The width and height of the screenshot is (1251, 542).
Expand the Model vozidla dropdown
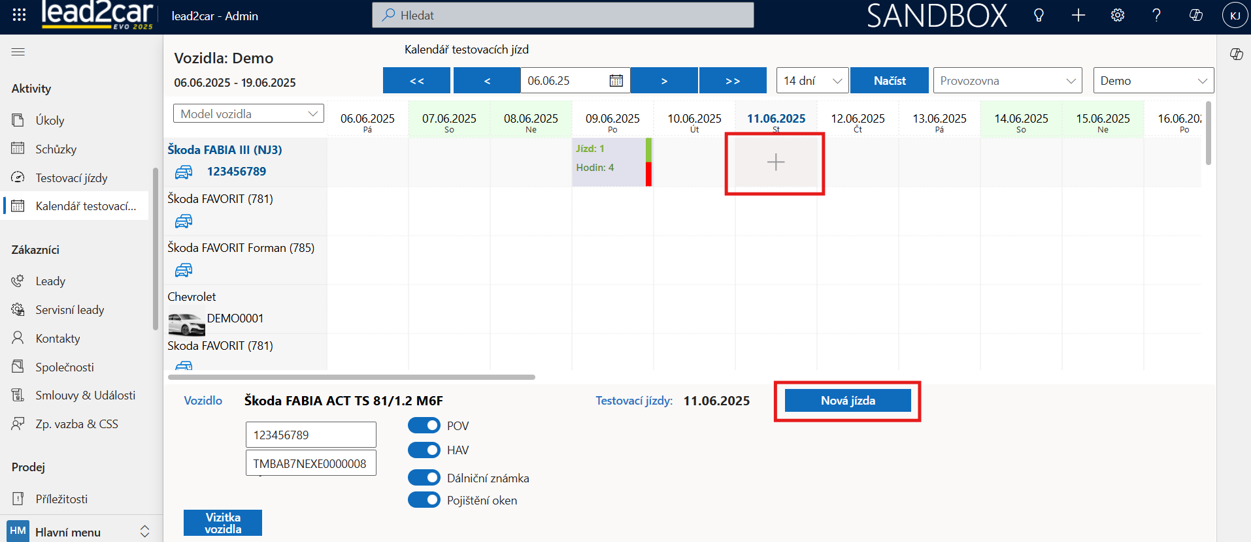click(x=248, y=114)
